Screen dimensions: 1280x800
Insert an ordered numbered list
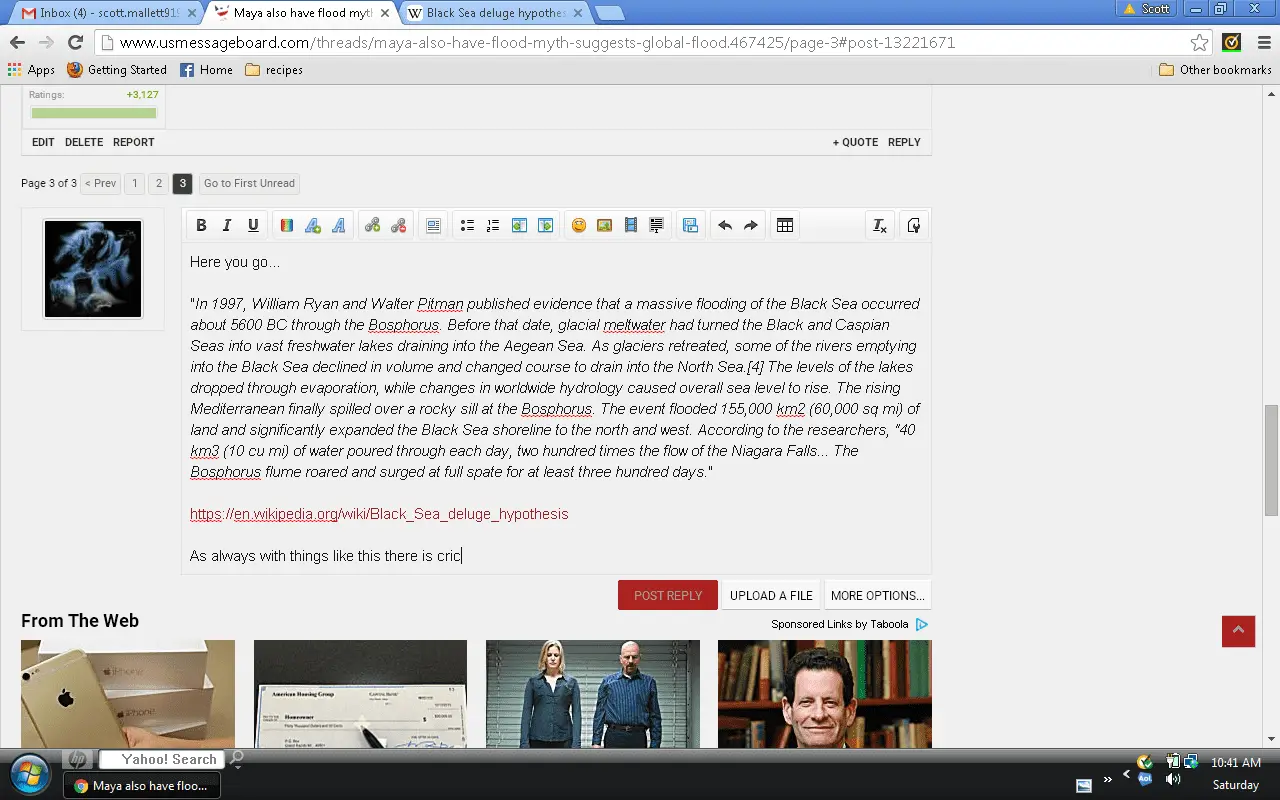click(x=493, y=226)
